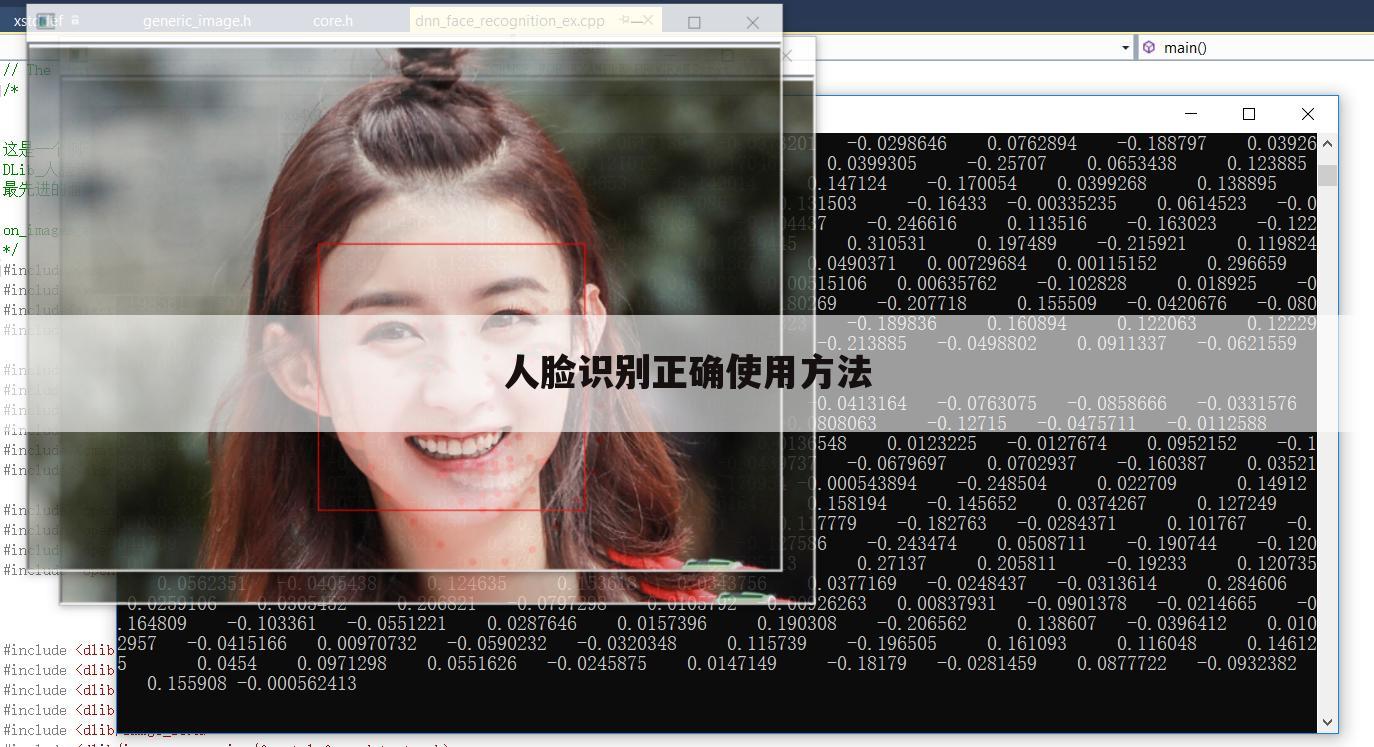The height and width of the screenshot is (747, 1374).
Task: Click the console value 0.00729684
Action: [x=976, y=264]
